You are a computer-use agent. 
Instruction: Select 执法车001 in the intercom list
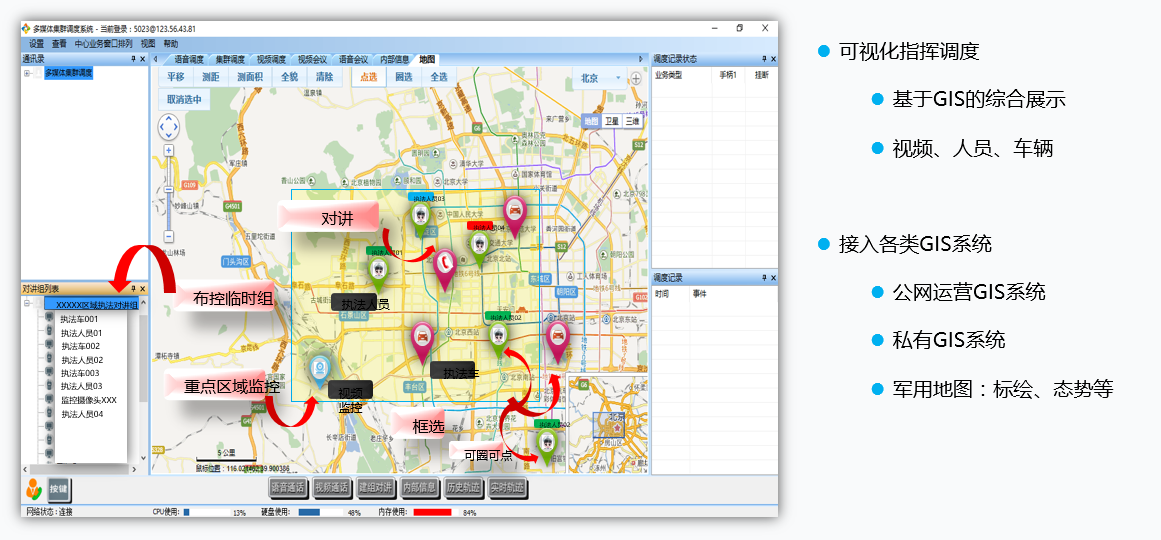(x=79, y=319)
